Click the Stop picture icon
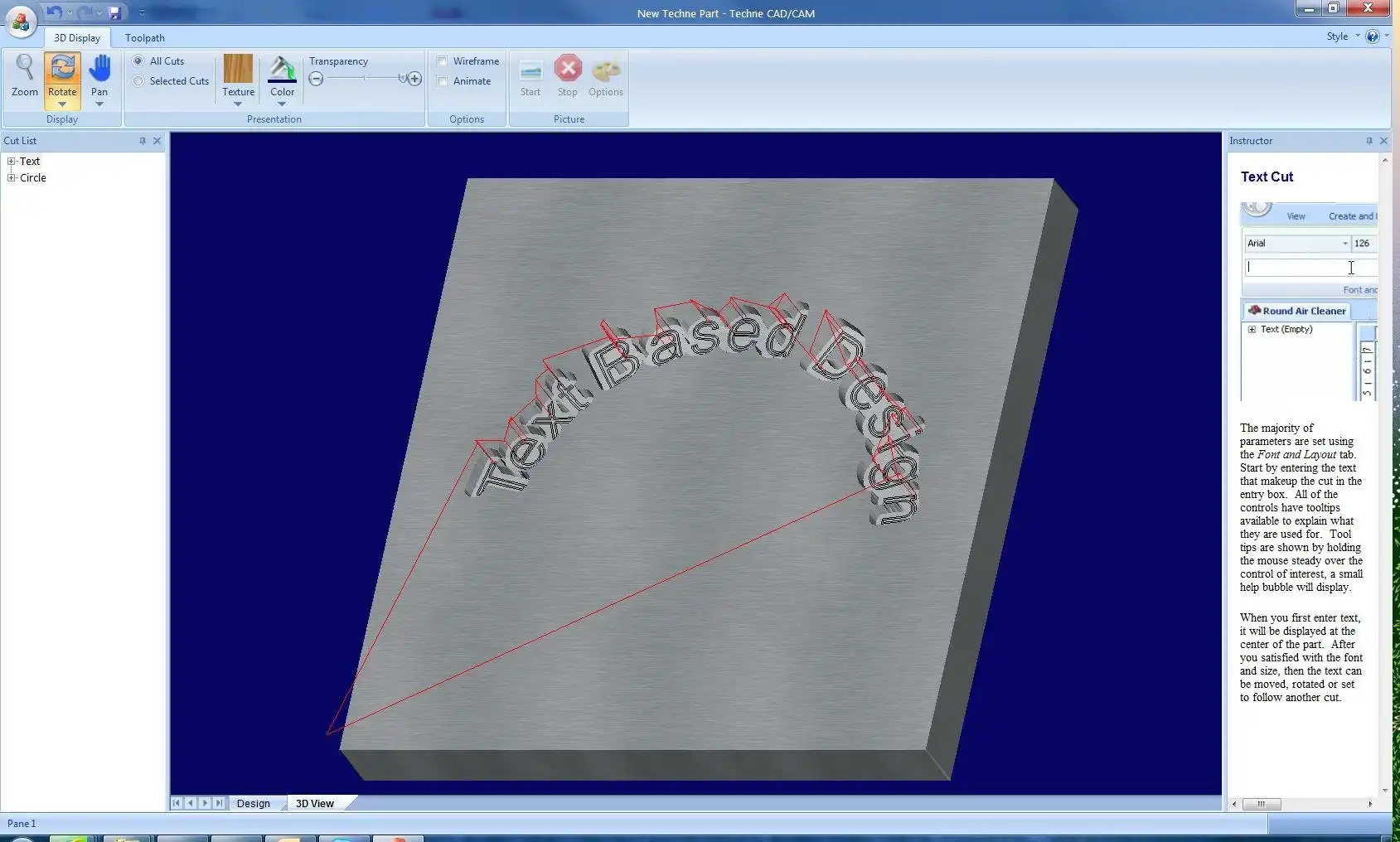This screenshot has width=1400, height=842. (567, 75)
